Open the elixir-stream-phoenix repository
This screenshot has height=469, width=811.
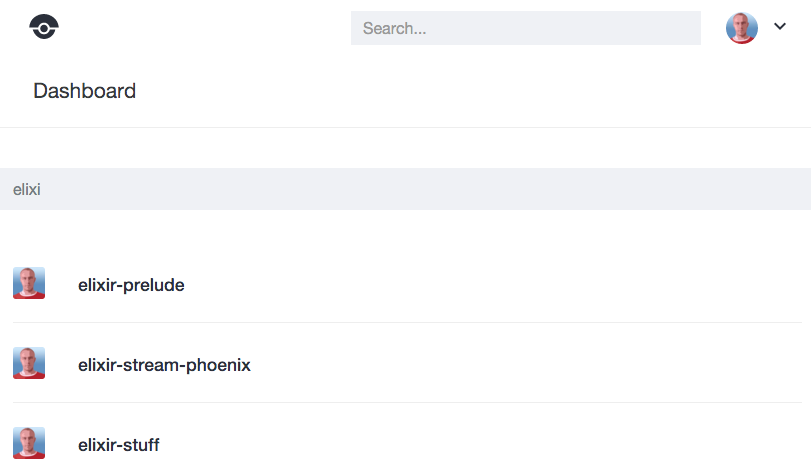[x=164, y=365]
